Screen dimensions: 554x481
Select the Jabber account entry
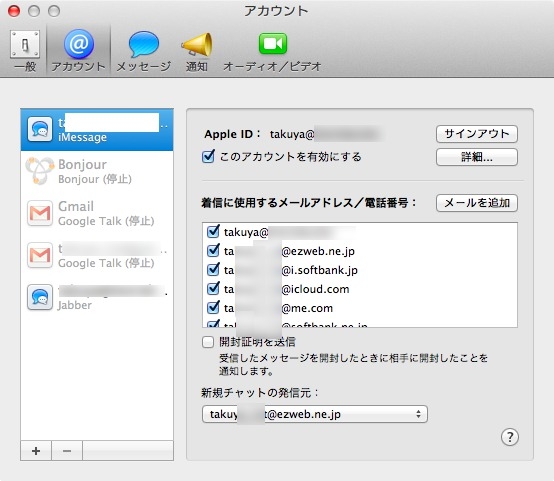(x=97, y=298)
